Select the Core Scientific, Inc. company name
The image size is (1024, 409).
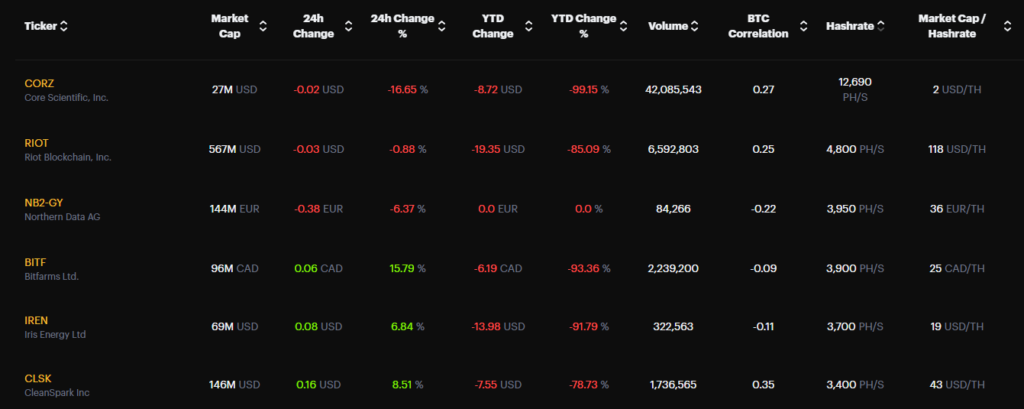coord(66,98)
